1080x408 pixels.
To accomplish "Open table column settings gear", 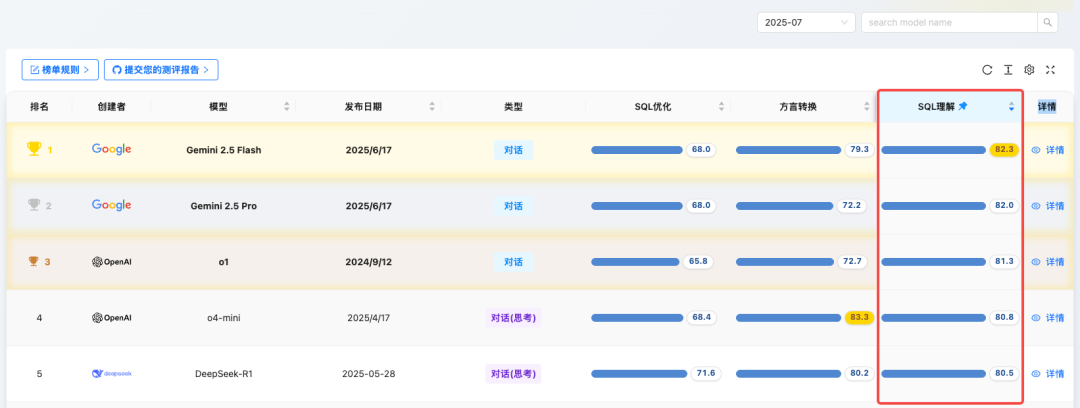I will [1029, 70].
